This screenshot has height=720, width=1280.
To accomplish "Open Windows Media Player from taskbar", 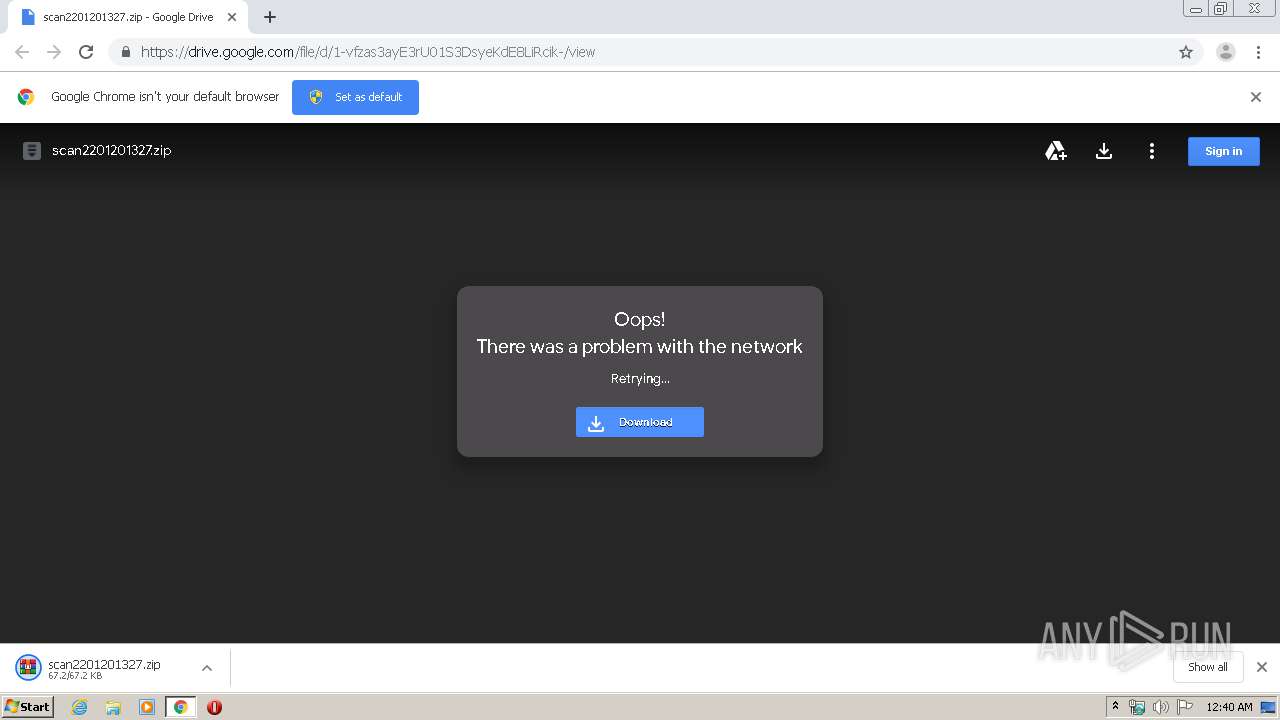I will 147,707.
